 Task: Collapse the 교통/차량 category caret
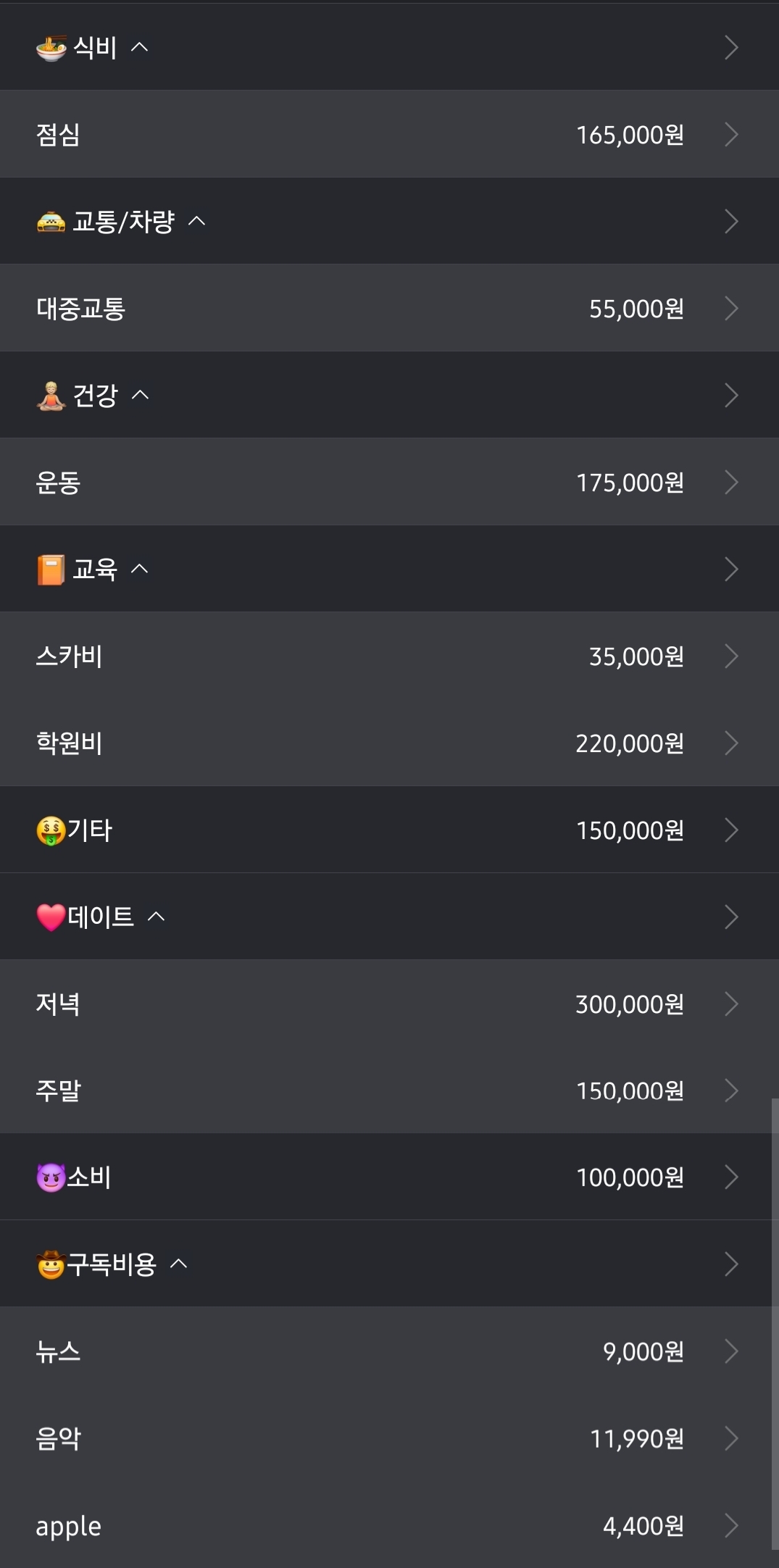tap(196, 221)
